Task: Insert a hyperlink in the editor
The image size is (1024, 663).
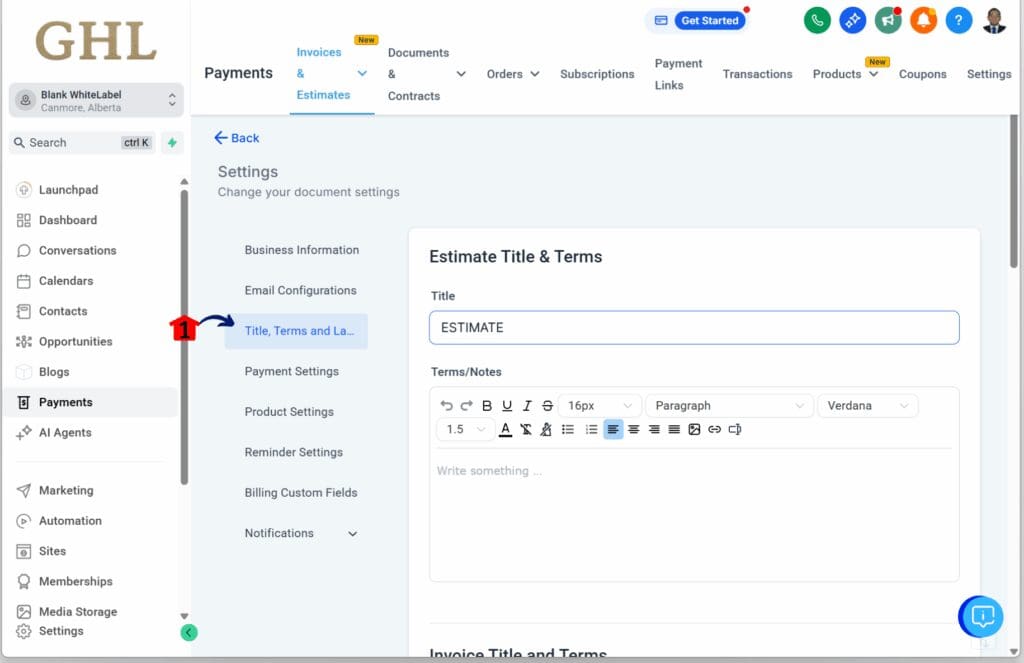Action: click(x=714, y=429)
